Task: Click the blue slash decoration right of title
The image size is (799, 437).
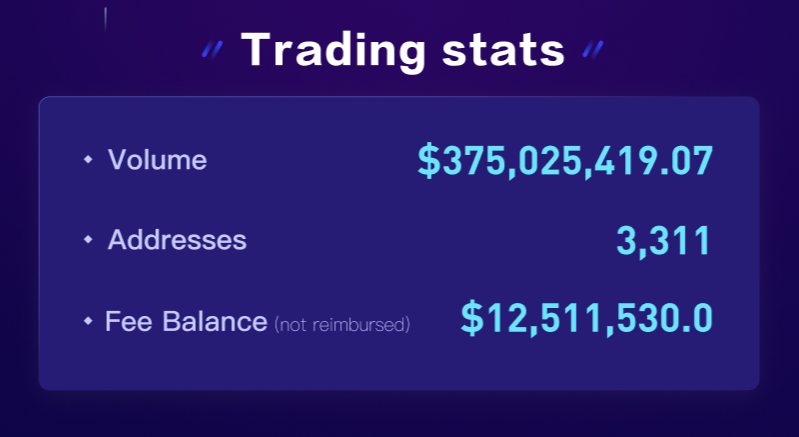Action: 593,50
